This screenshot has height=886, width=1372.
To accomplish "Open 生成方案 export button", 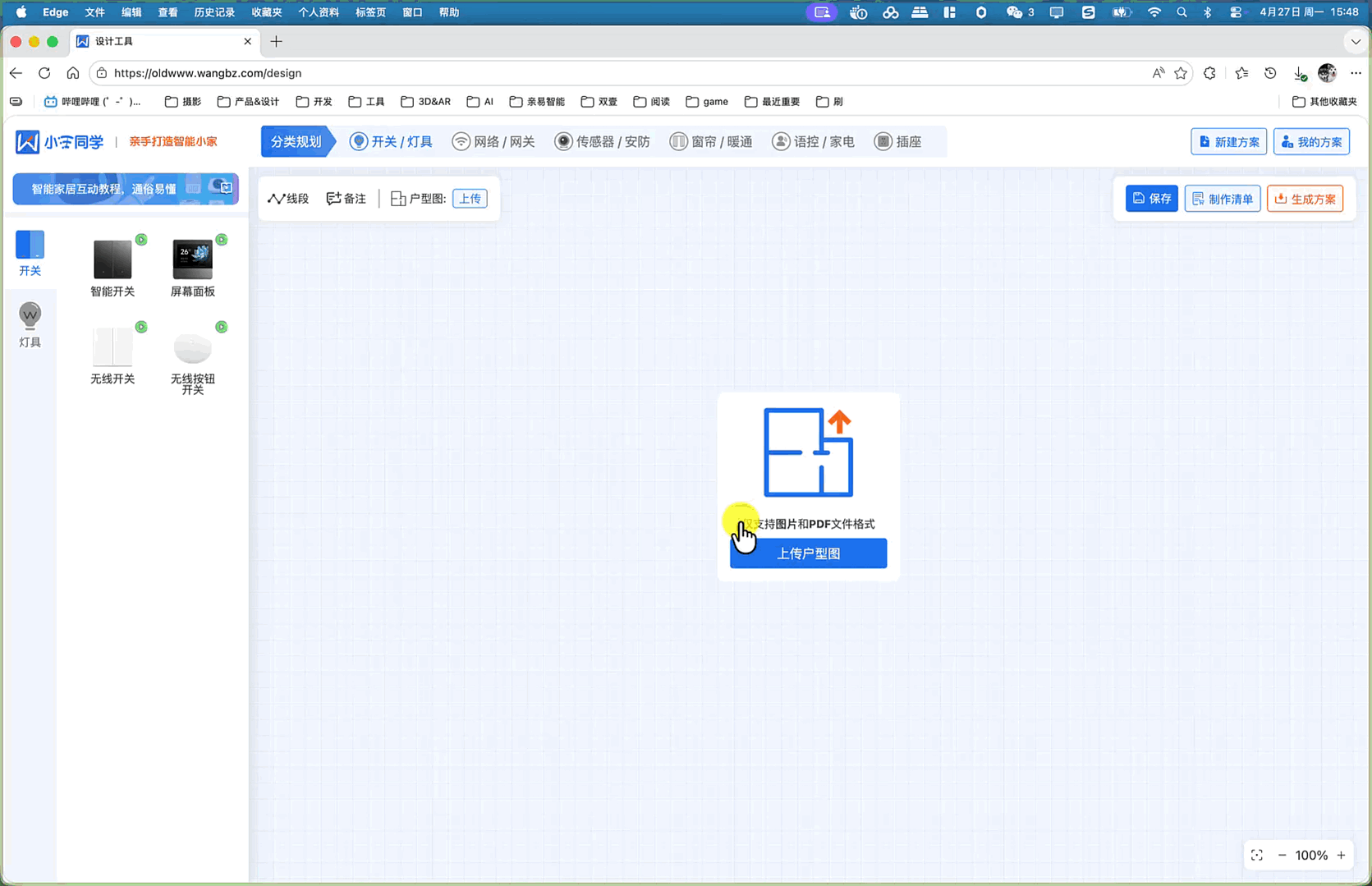I will click(1305, 199).
